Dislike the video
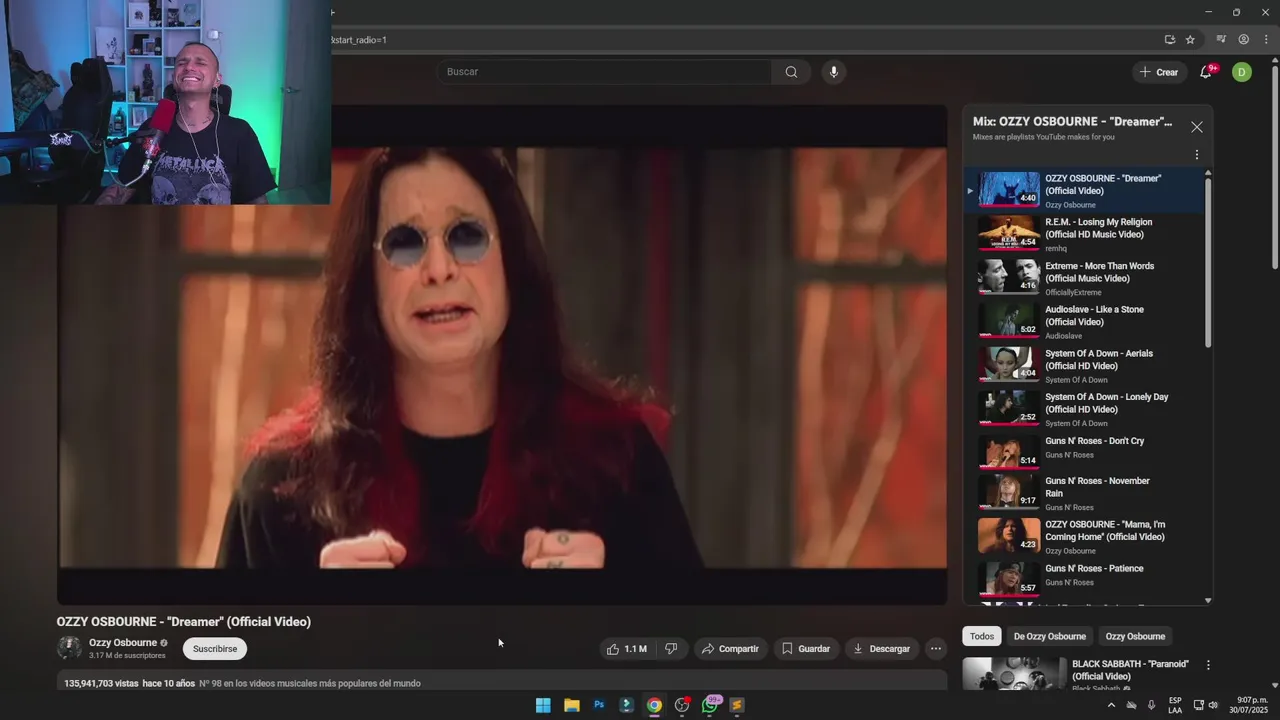 pos(671,649)
